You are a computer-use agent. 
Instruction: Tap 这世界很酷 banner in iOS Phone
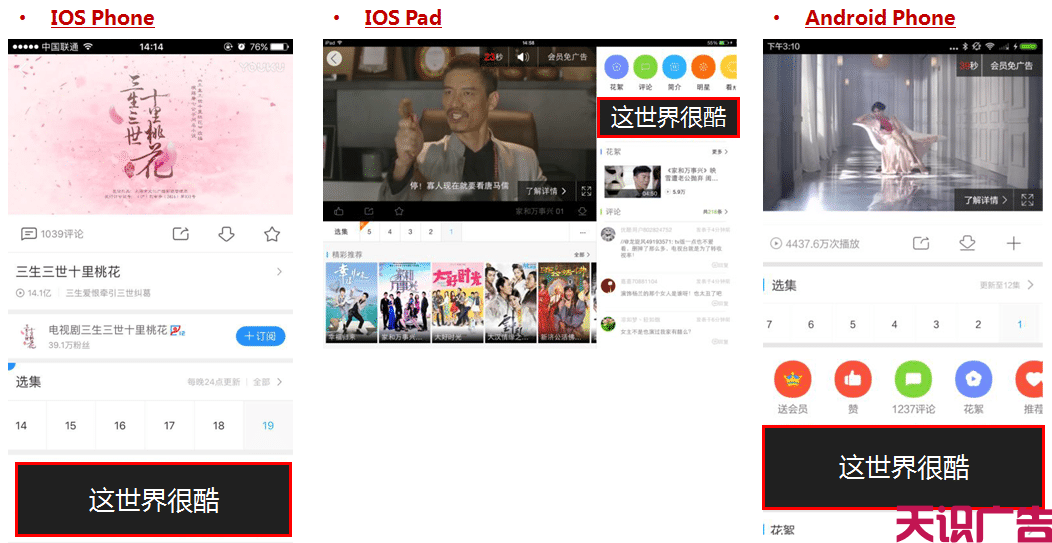(154, 499)
